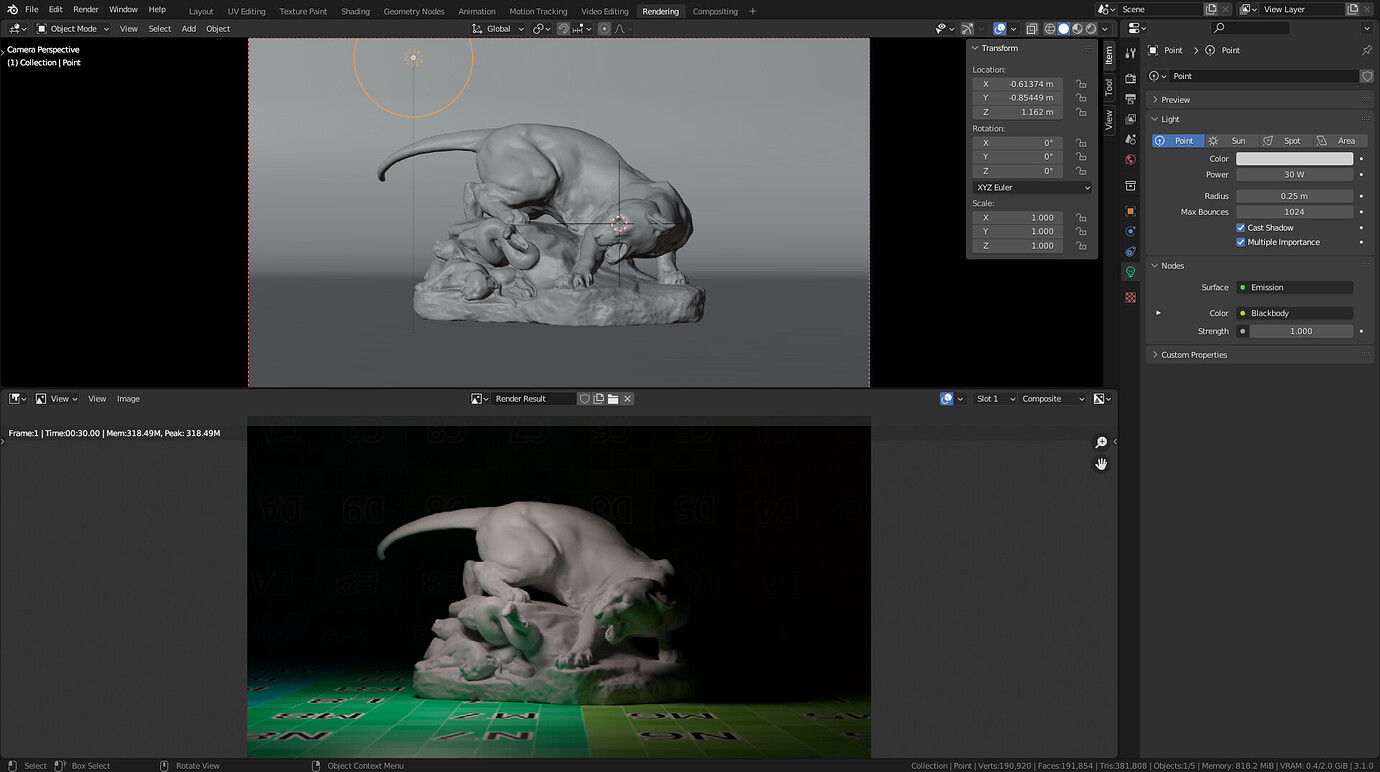
Task: Toggle fake user shield for Render Result image
Action: (585, 399)
